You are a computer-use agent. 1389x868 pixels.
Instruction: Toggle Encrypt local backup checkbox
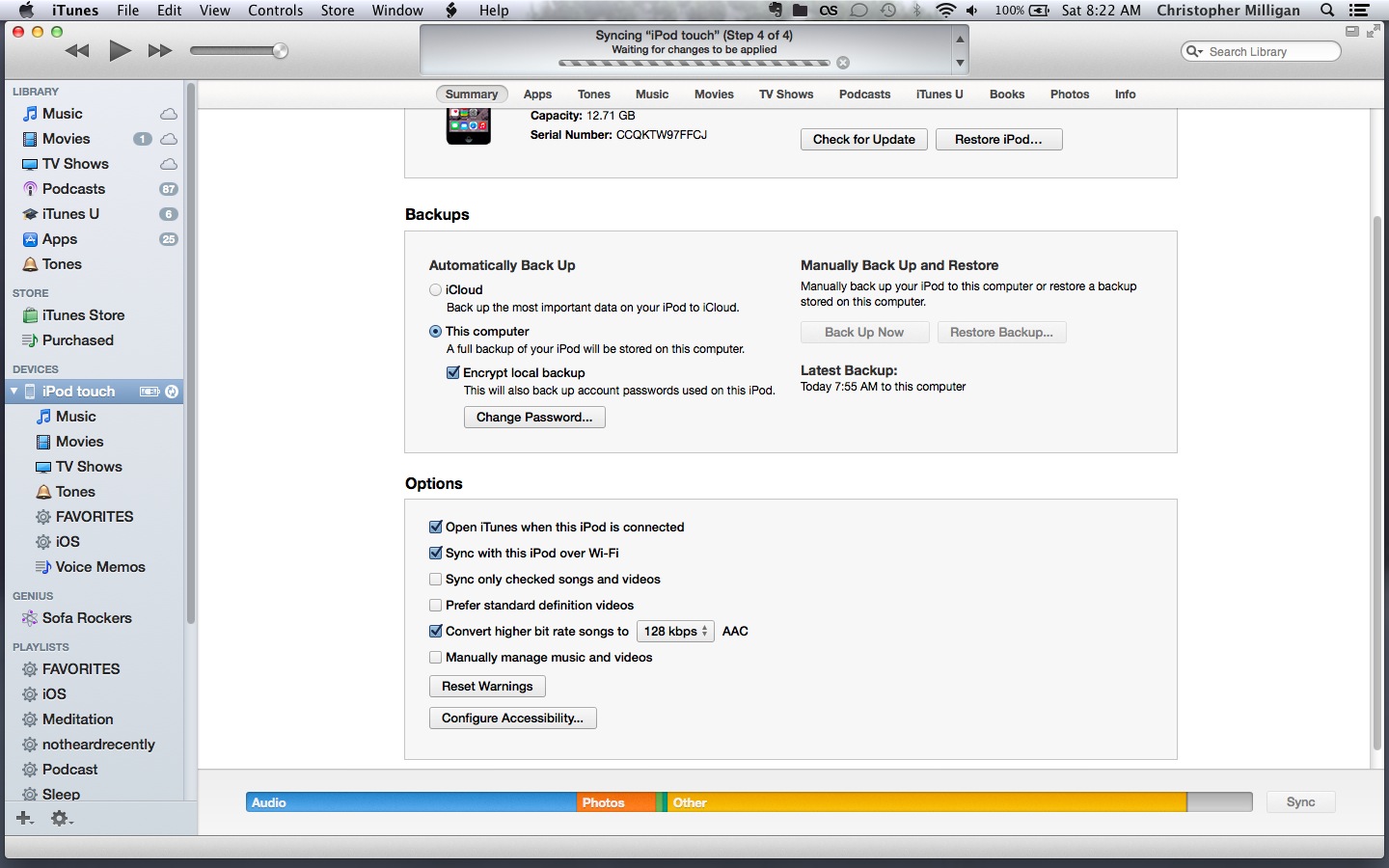pos(452,372)
